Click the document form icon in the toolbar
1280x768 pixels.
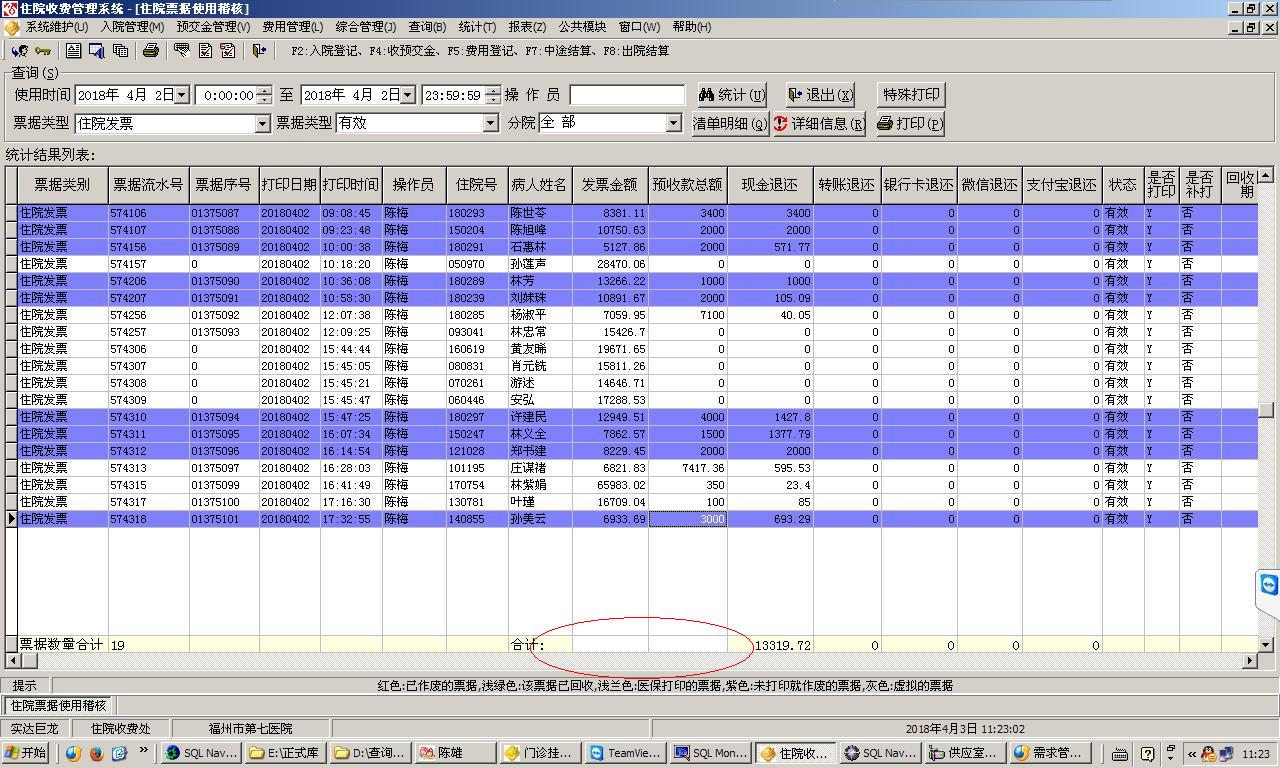pos(73,51)
